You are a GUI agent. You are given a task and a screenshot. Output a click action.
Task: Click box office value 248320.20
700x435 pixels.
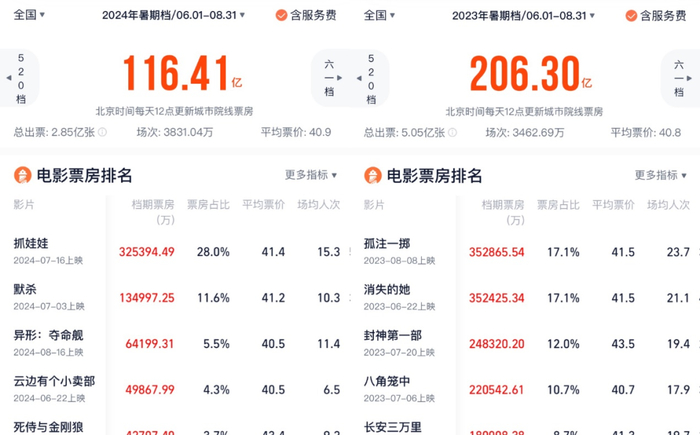(496, 344)
